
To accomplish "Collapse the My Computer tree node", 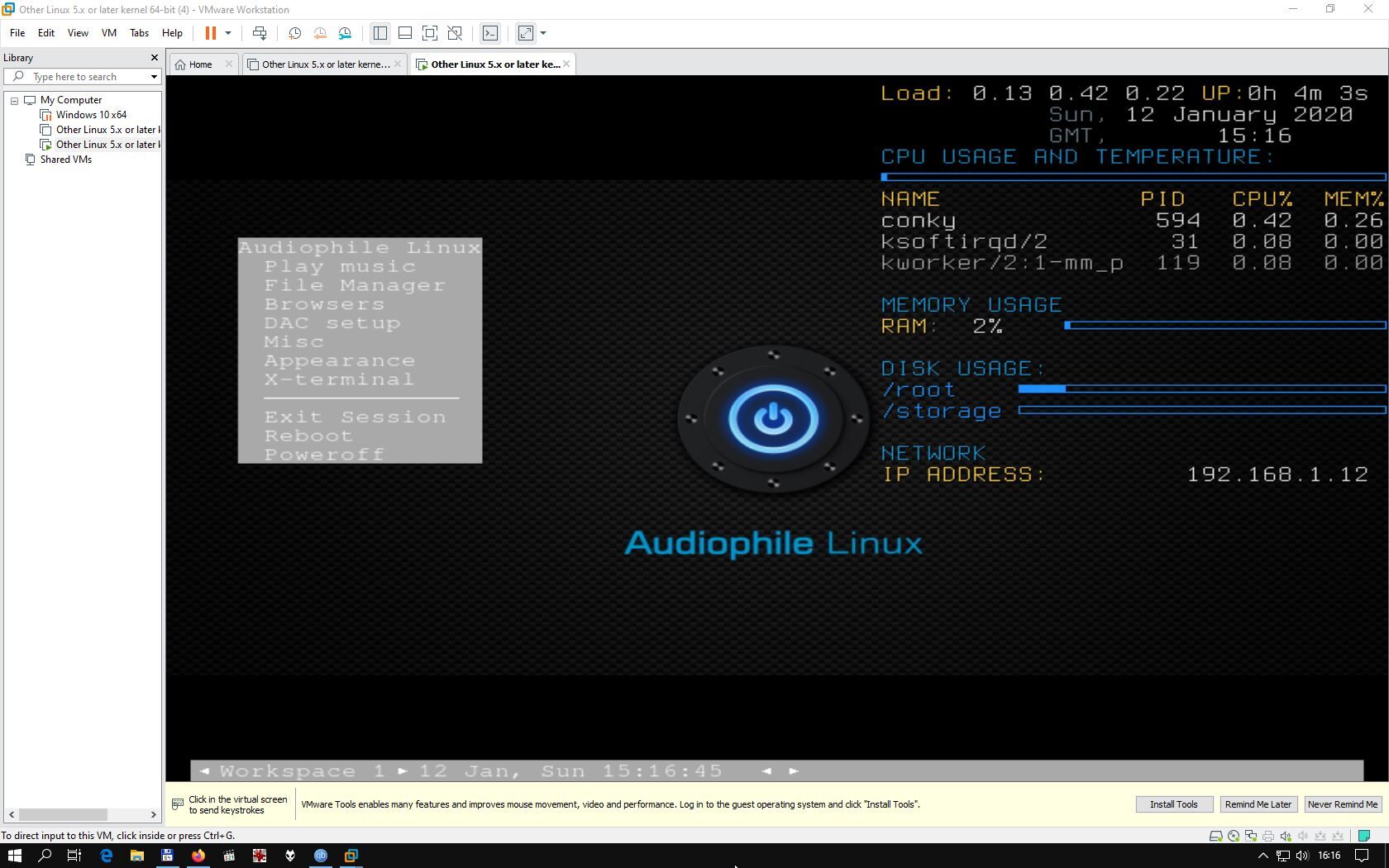I will (x=14, y=100).
